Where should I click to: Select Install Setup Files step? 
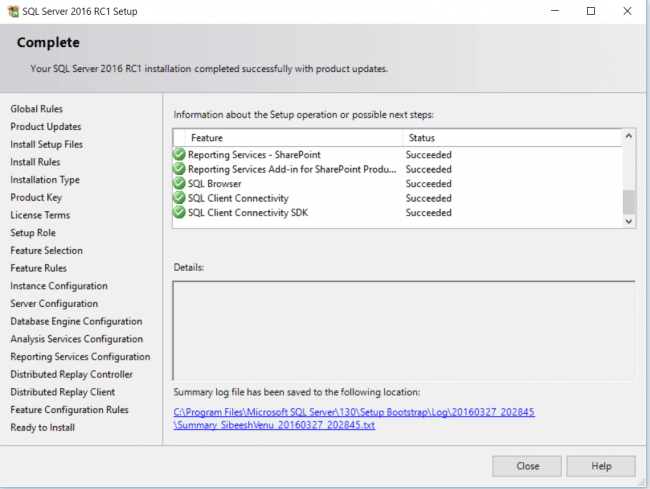click(46, 144)
